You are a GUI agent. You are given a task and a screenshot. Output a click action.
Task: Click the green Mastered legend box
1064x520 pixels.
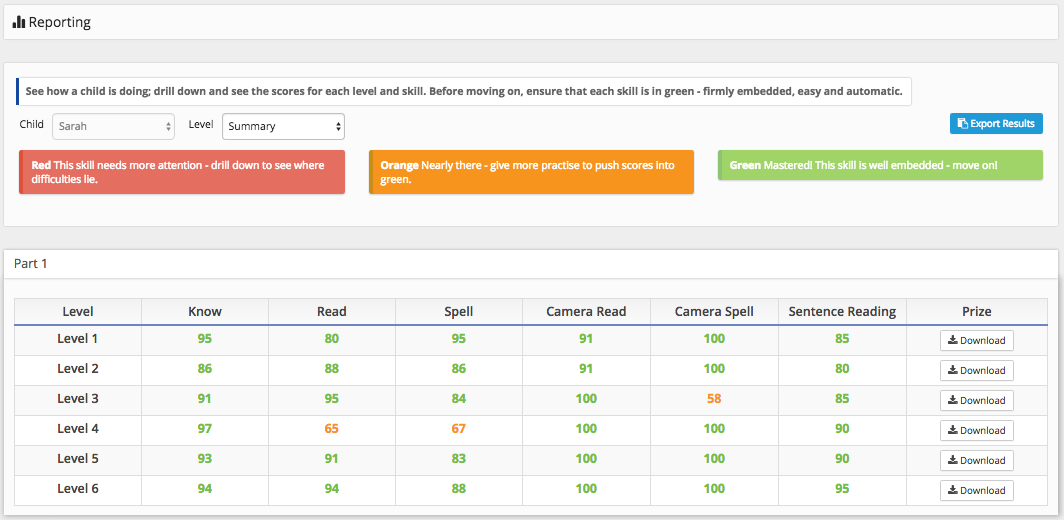click(x=880, y=165)
